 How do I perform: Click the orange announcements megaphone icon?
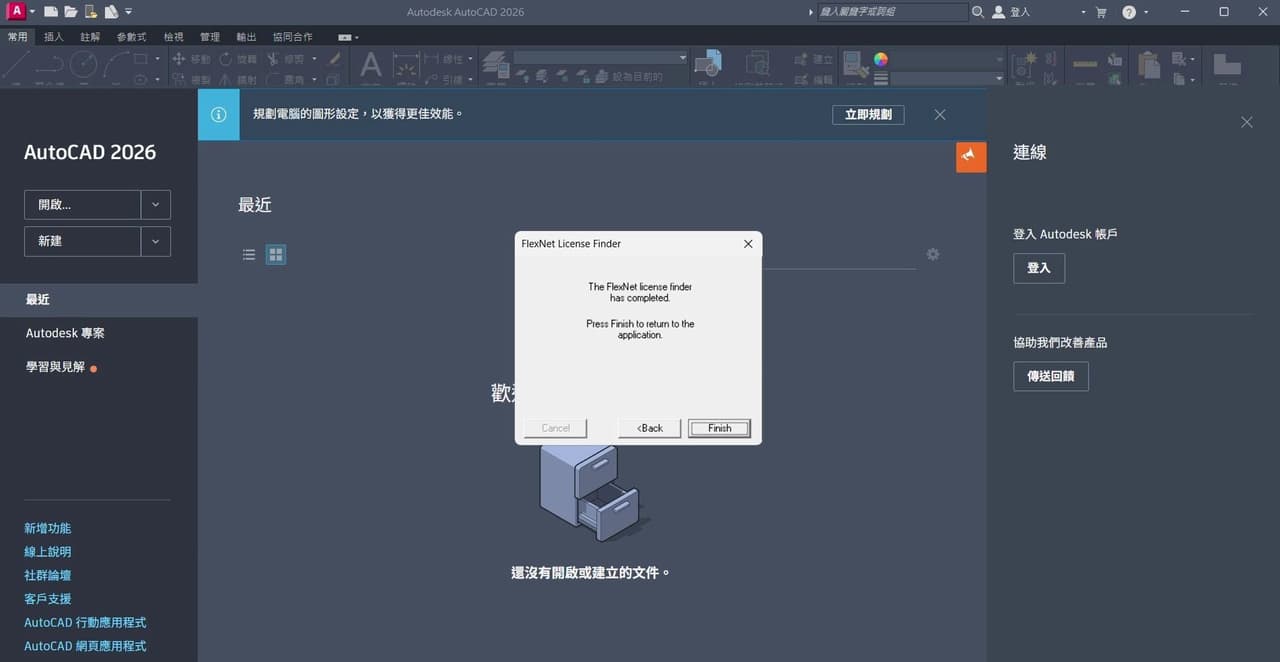tap(971, 157)
